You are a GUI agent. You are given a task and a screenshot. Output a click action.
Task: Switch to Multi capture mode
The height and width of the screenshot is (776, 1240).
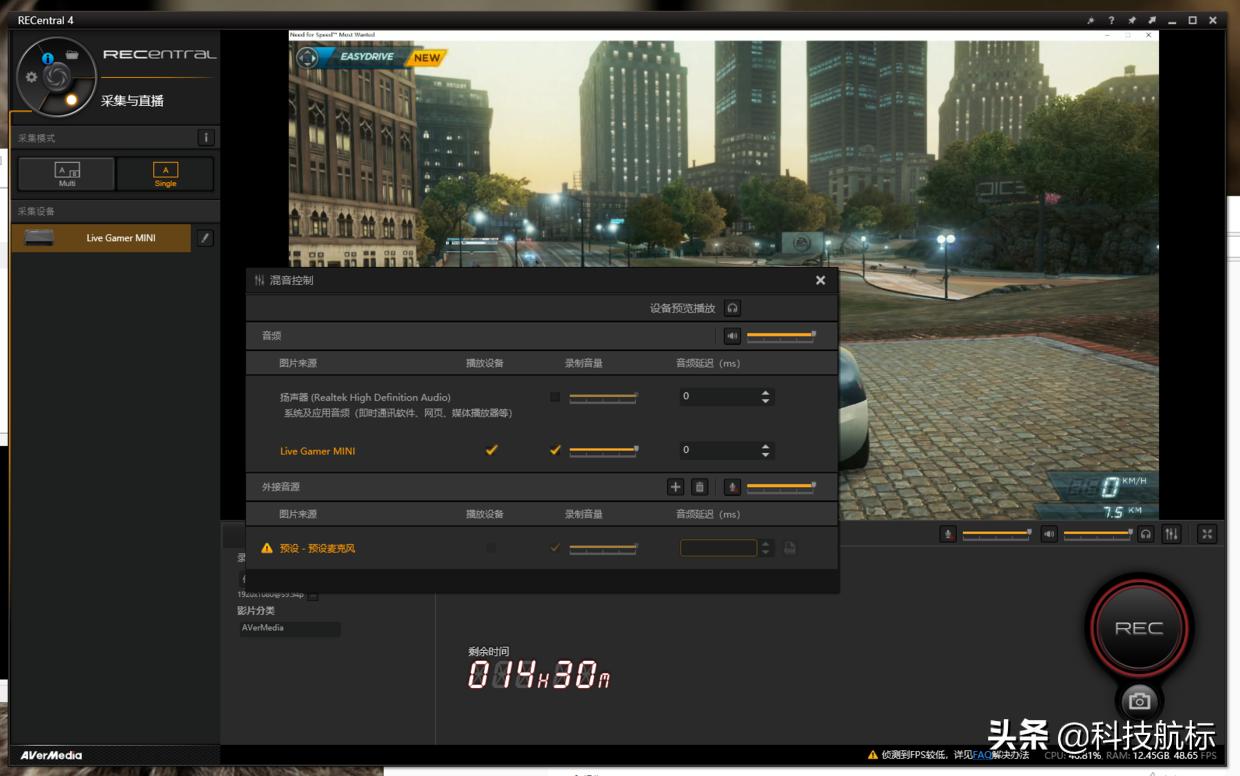click(x=67, y=174)
